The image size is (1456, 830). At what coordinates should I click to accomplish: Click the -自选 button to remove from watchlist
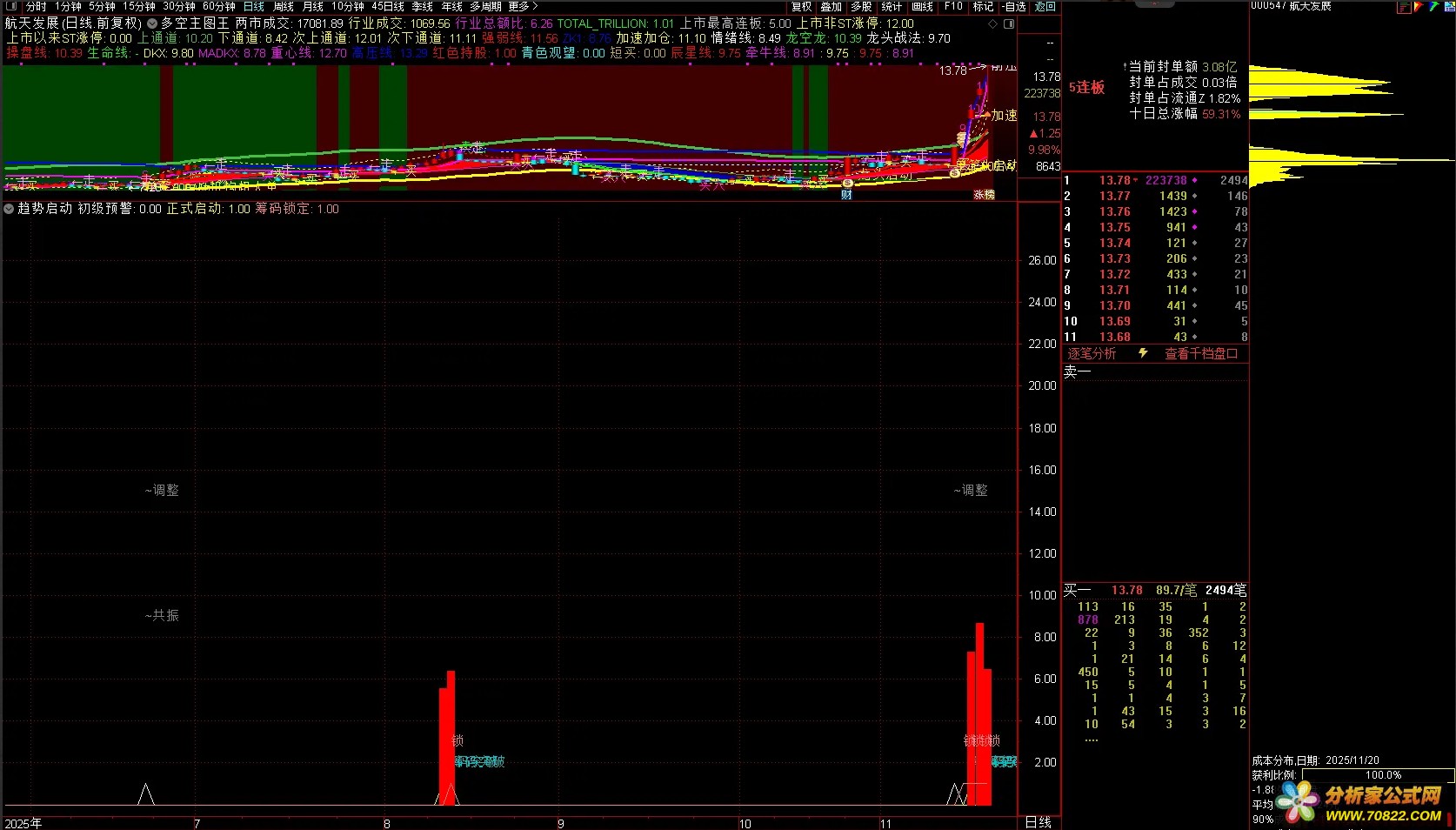1014,6
